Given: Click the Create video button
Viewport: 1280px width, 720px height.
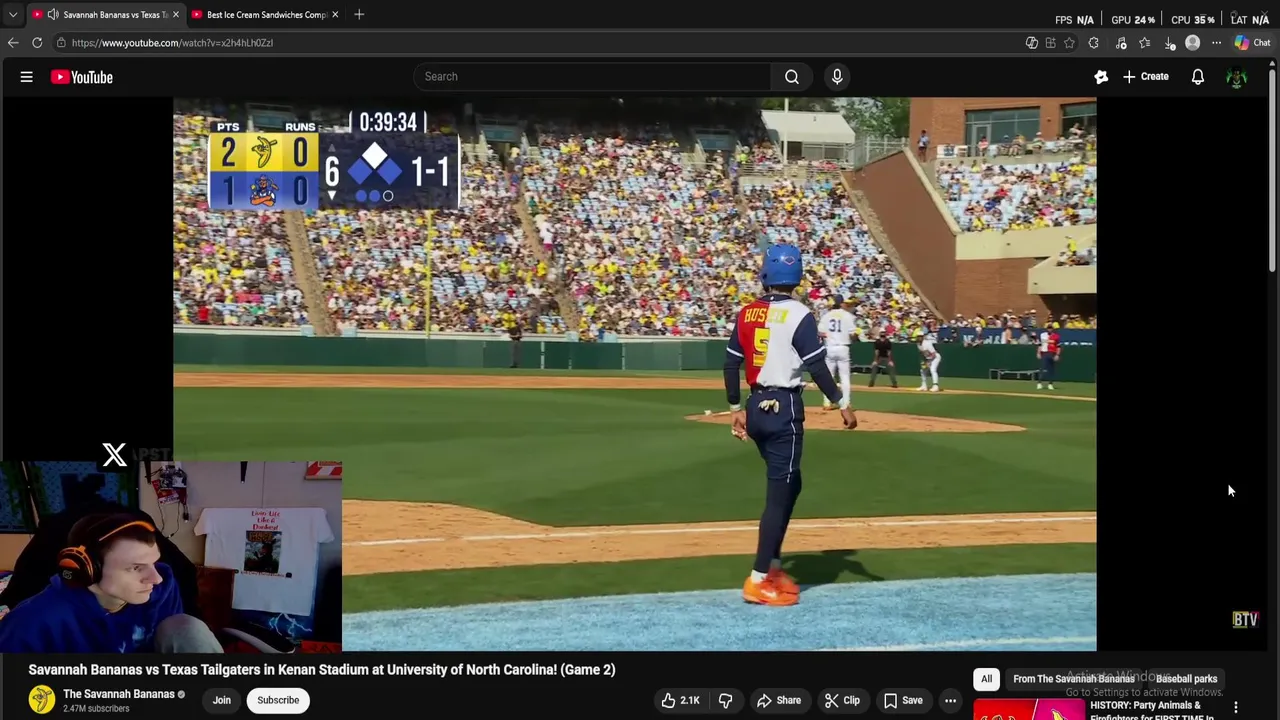Looking at the screenshot, I should pos(1145,76).
